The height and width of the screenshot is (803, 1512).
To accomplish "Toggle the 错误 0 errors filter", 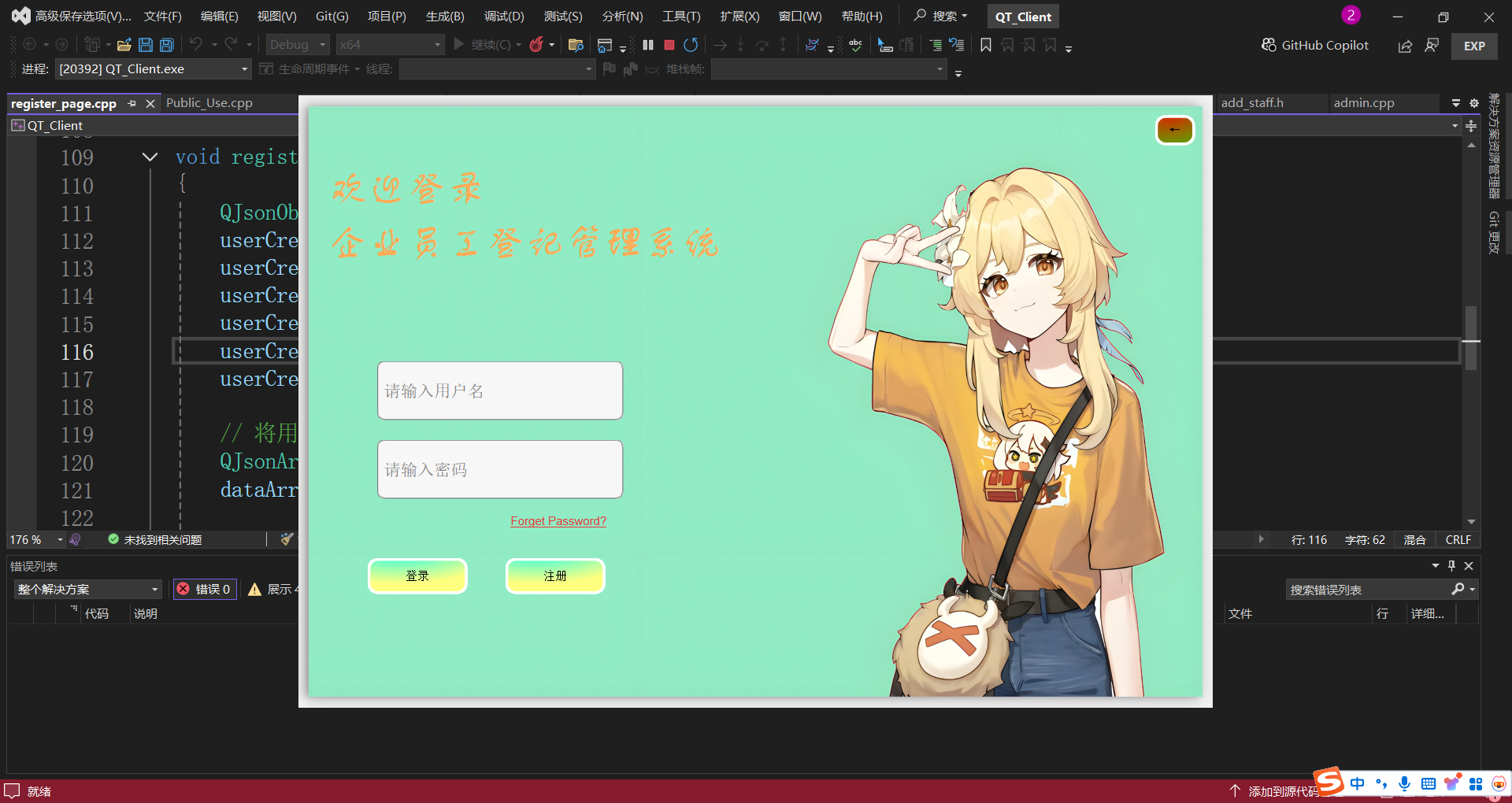I will tap(205, 589).
